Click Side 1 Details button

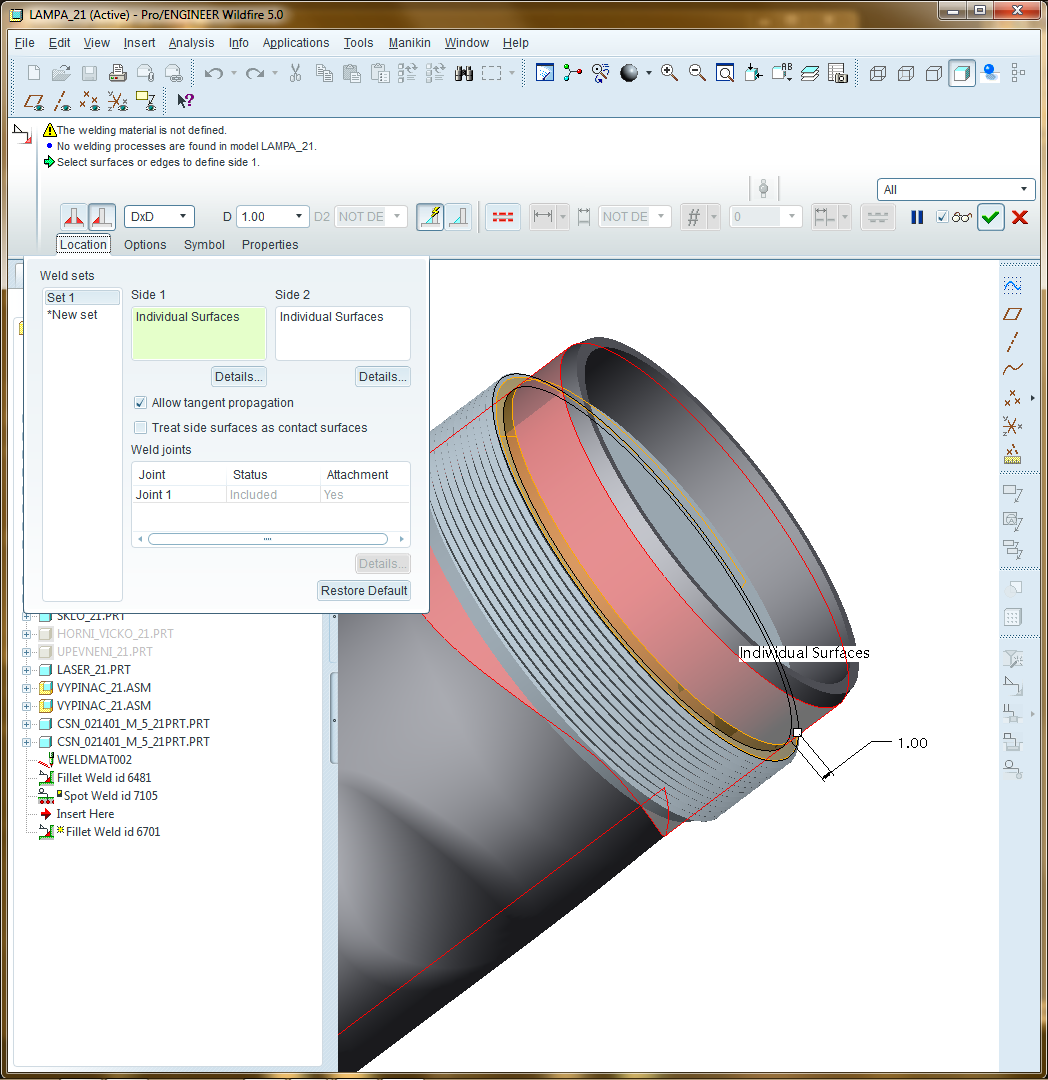(x=238, y=377)
